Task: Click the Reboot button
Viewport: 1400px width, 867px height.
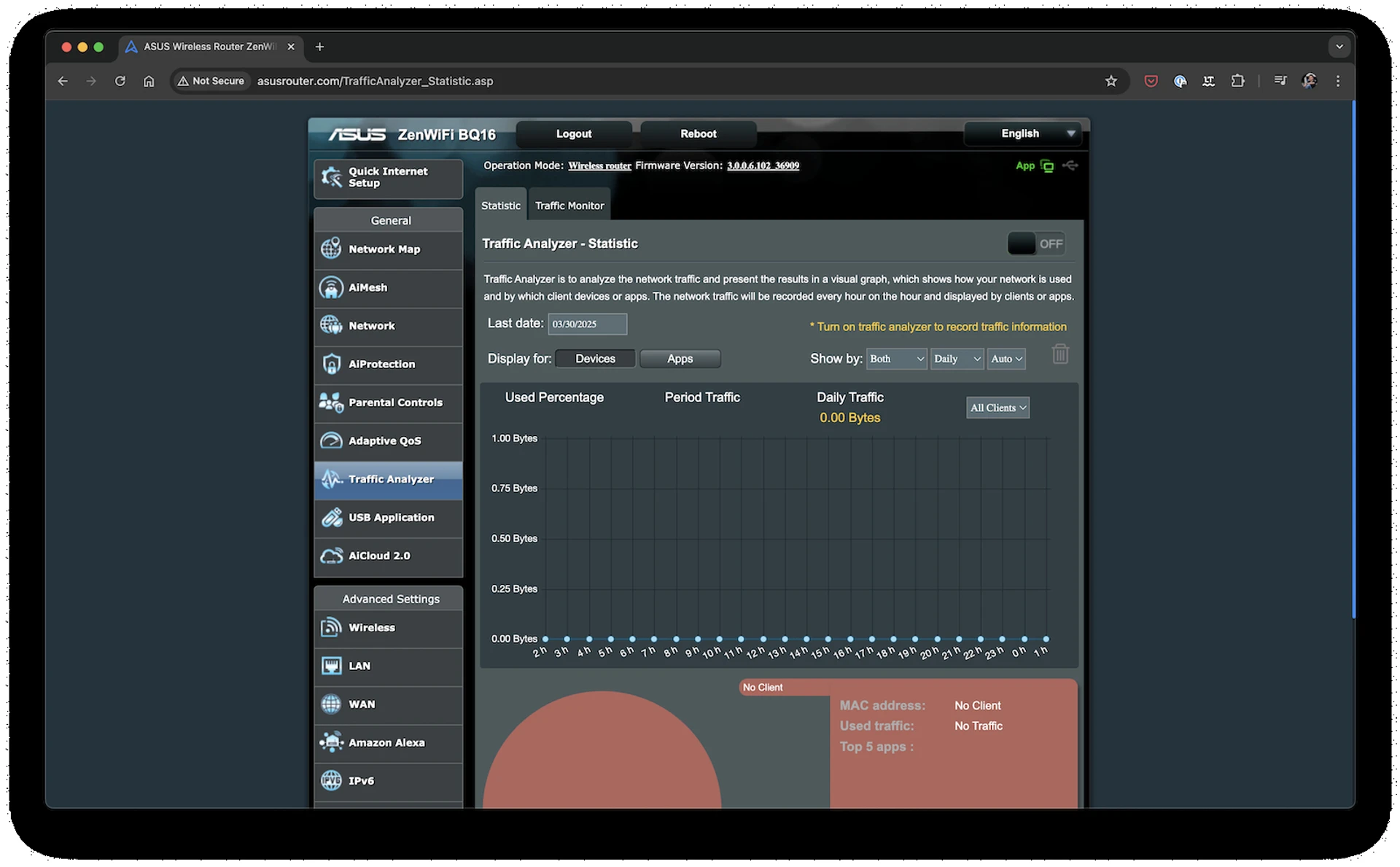Action: pyautogui.click(x=698, y=133)
